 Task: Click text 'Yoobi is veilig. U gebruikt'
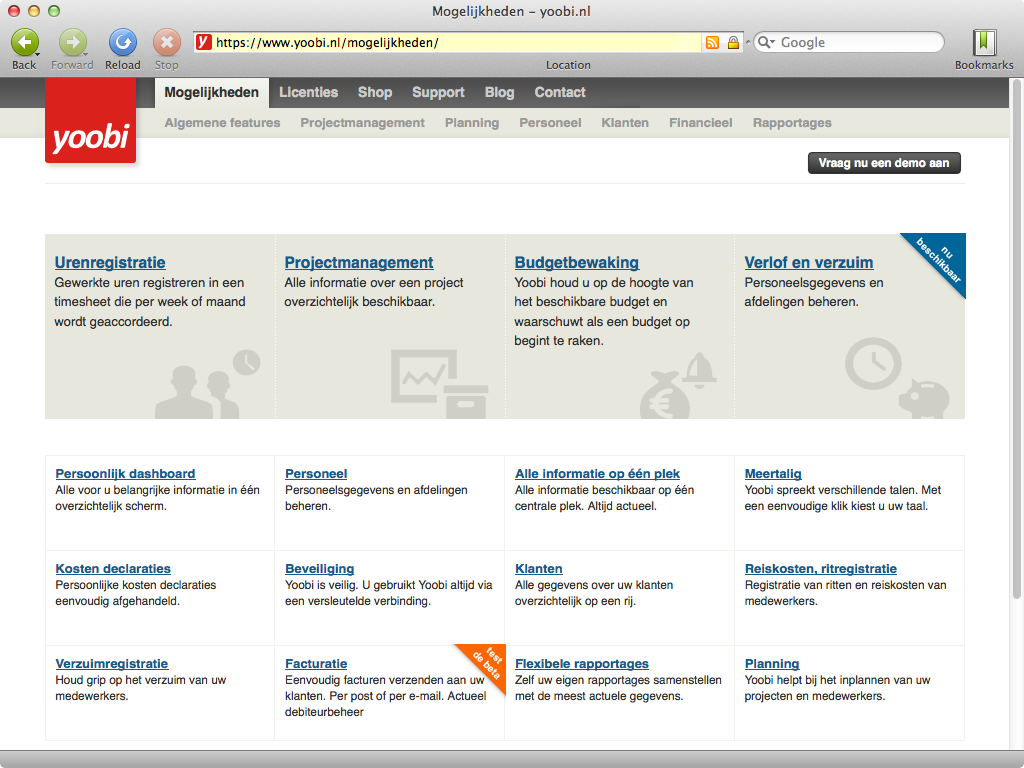350,584
